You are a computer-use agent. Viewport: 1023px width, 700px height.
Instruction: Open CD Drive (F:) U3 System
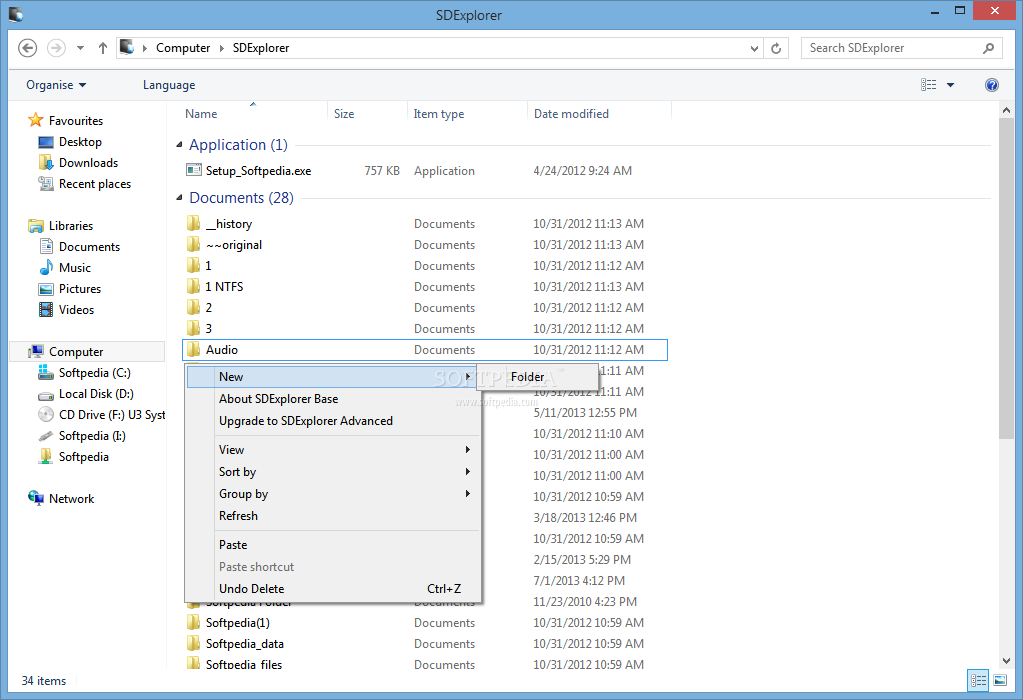tap(101, 415)
